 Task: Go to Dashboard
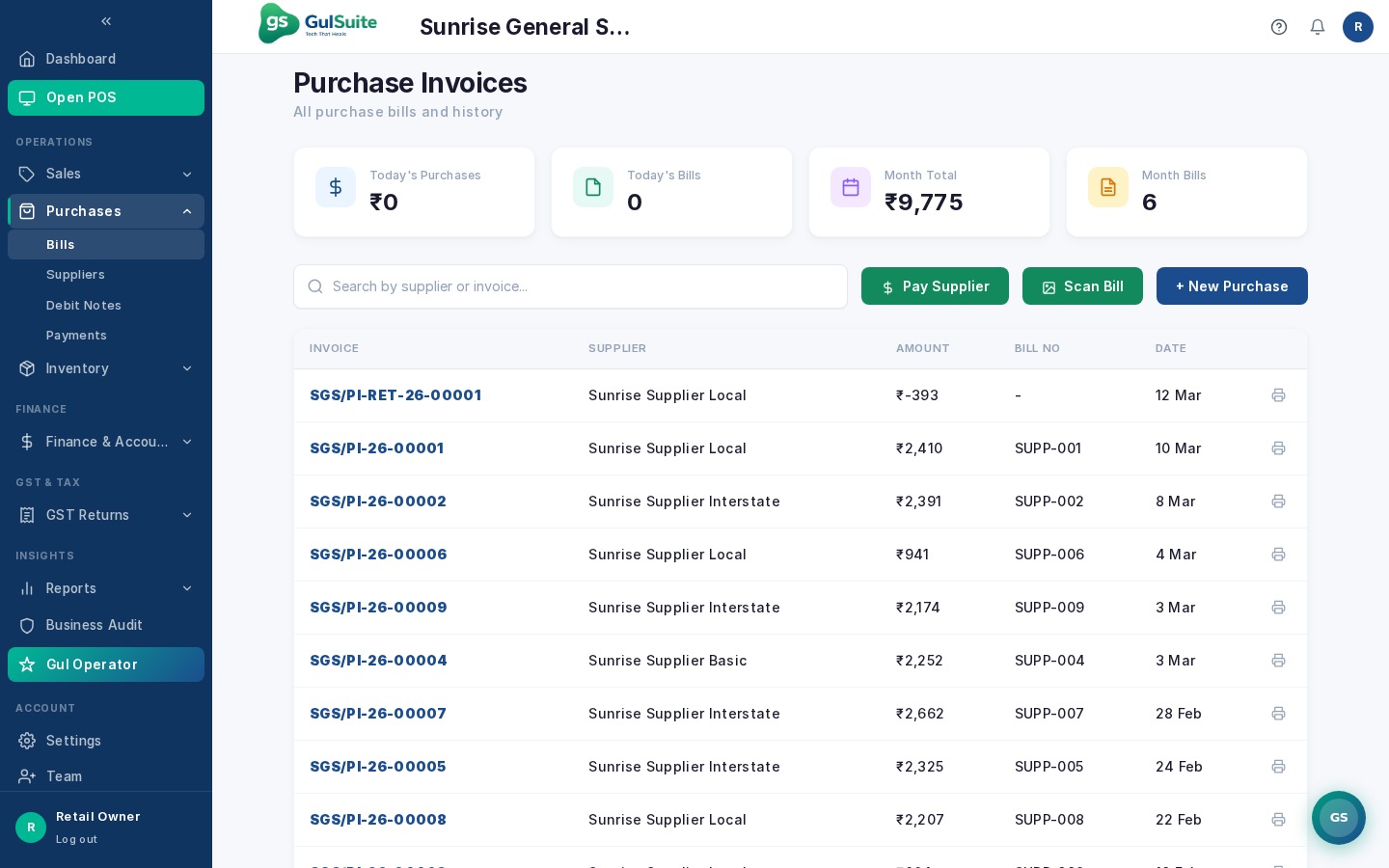[x=106, y=59]
